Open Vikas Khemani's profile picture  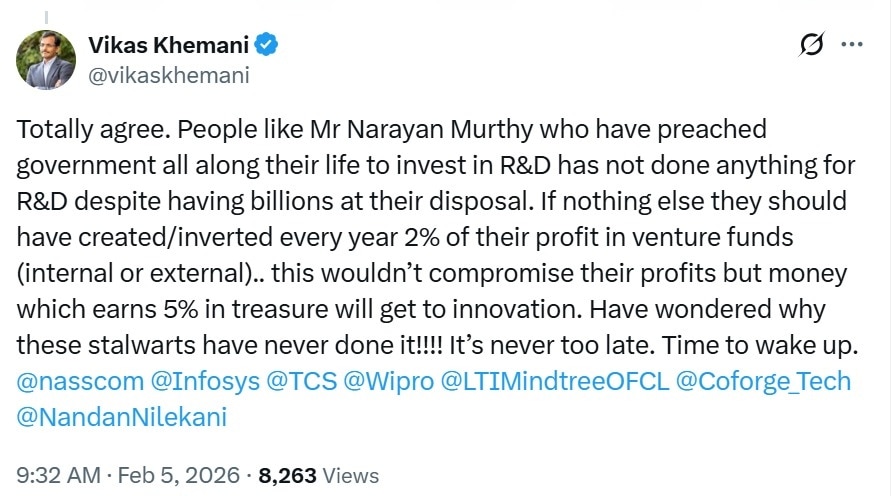45,59
